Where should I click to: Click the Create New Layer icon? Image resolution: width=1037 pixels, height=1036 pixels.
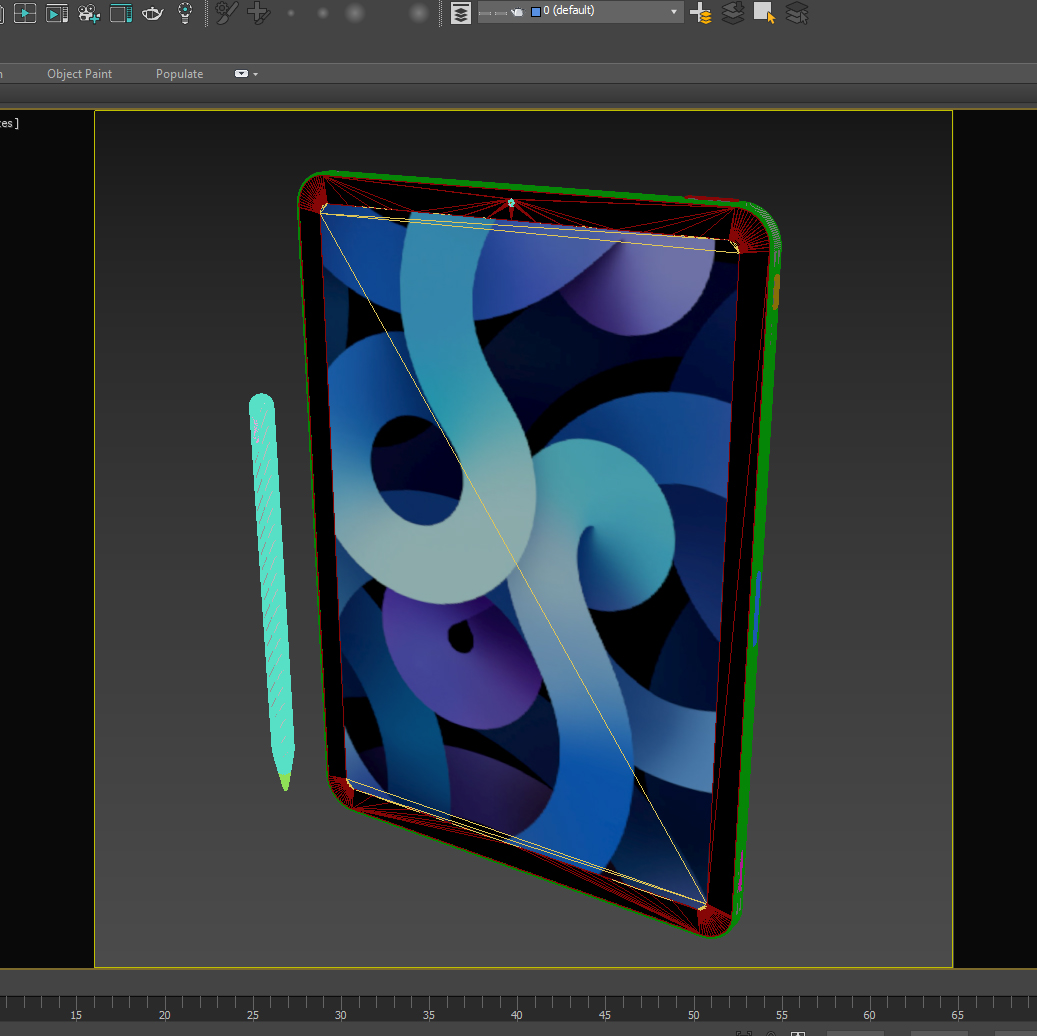(x=701, y=13)
